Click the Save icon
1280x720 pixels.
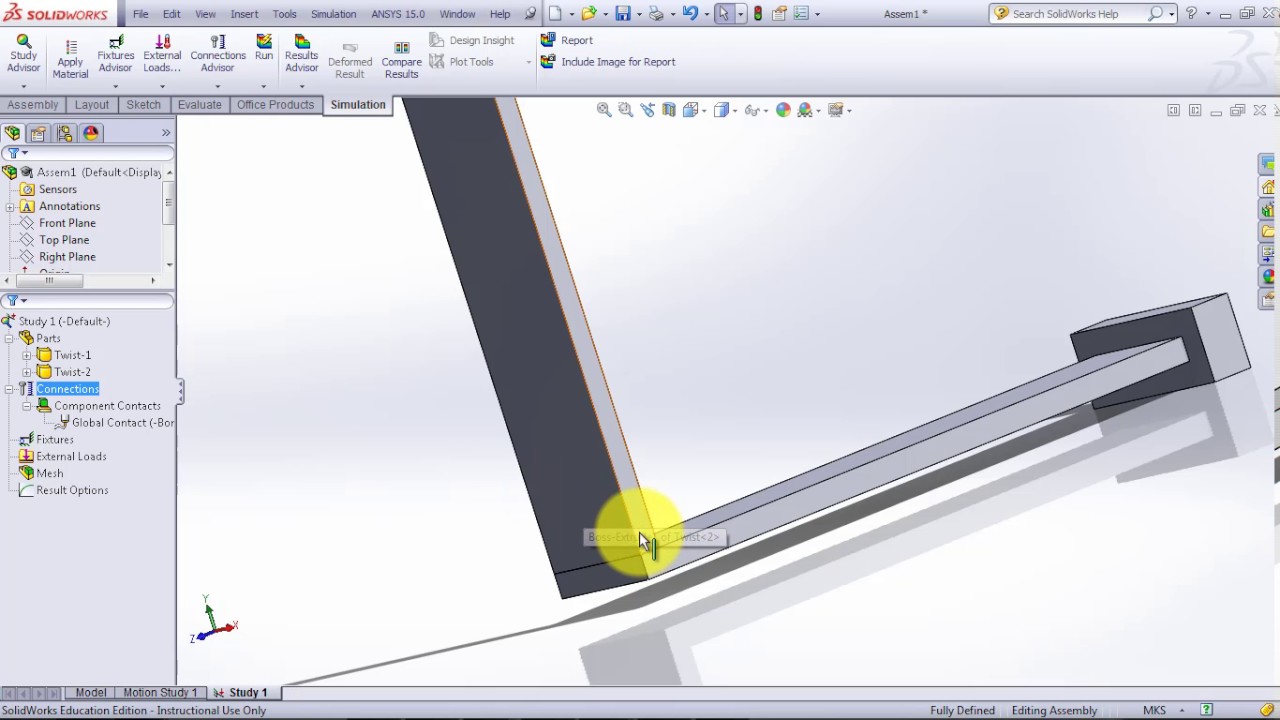622,13
